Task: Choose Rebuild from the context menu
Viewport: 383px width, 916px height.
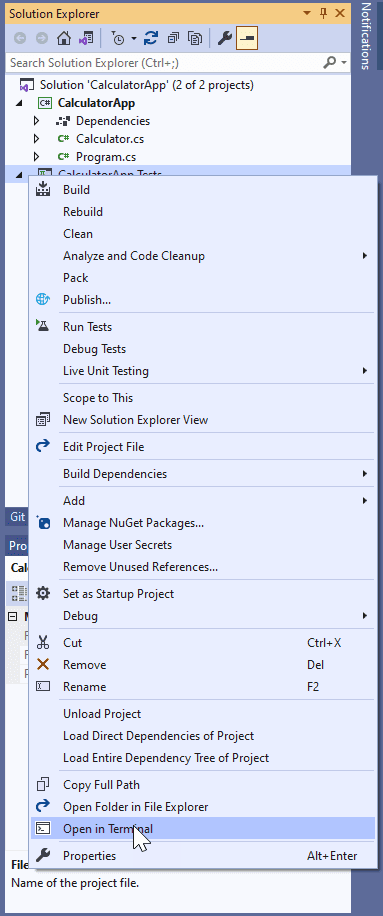Action: coord(203,211)
